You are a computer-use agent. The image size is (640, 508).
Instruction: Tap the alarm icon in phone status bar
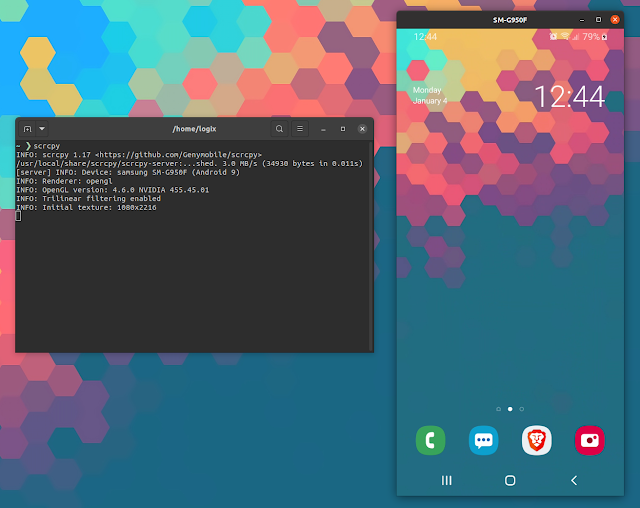(553, 37)
